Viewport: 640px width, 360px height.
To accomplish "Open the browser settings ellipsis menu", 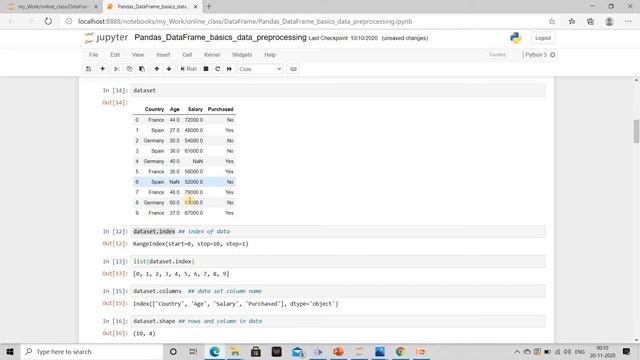I will [x=628, y=21].
